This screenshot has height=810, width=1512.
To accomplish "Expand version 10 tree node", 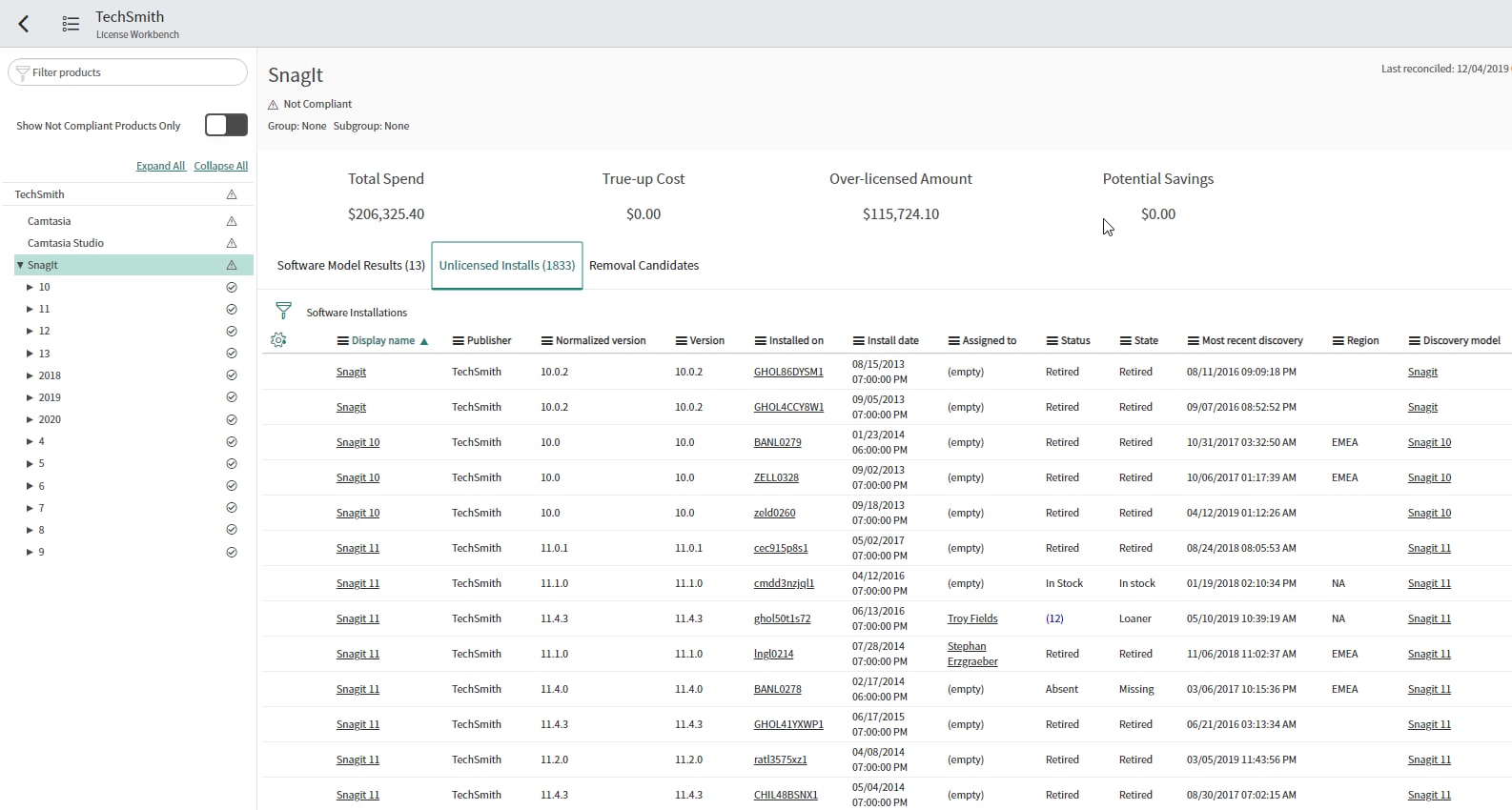I will [x=30, y=287].
